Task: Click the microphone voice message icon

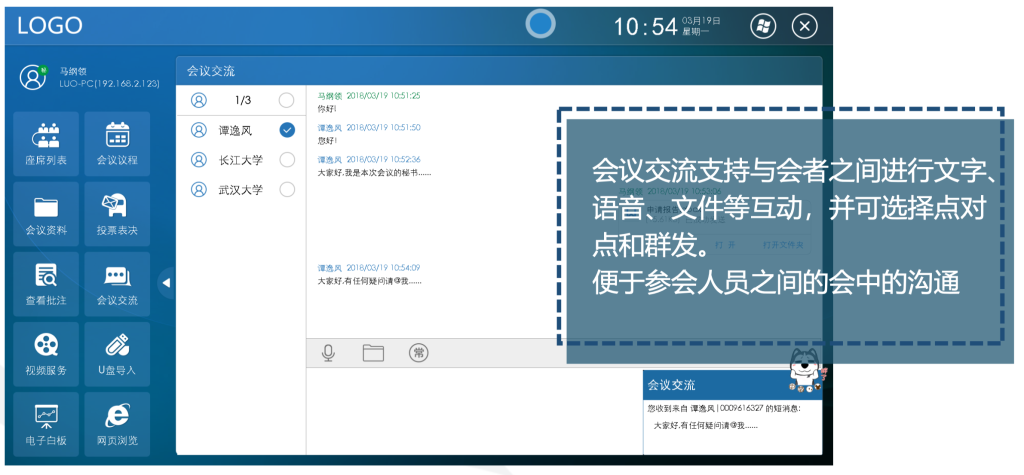Action: click(x=328, y=352)
